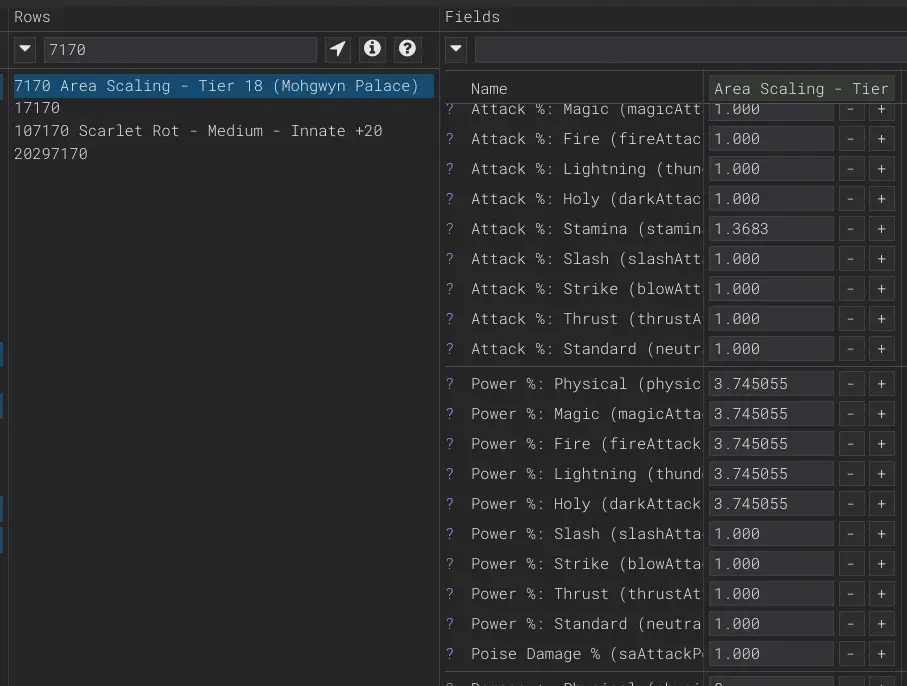Increment Power %: Physical value
The height and width of the screenshot is (686, 907).
(881, 384)
